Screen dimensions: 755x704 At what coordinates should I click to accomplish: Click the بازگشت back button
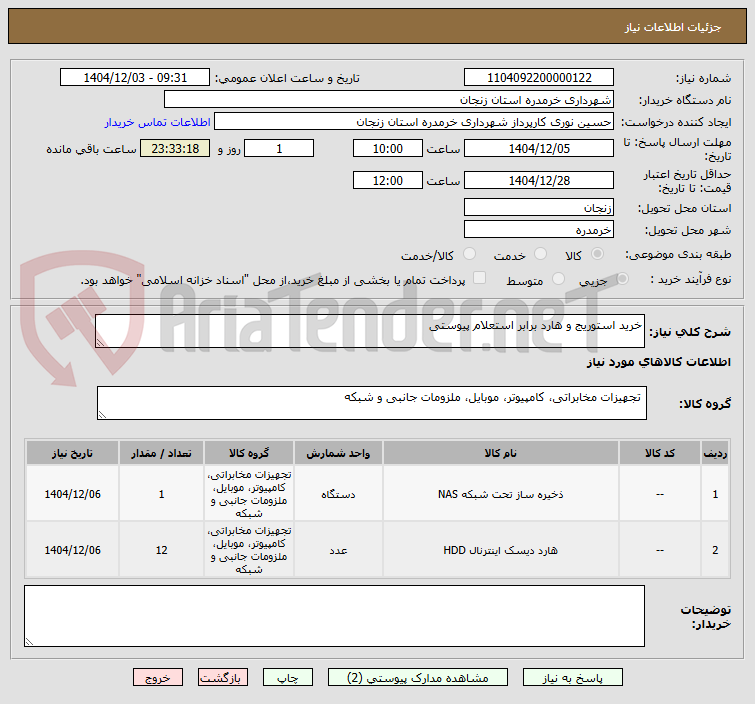click(222, 678)
